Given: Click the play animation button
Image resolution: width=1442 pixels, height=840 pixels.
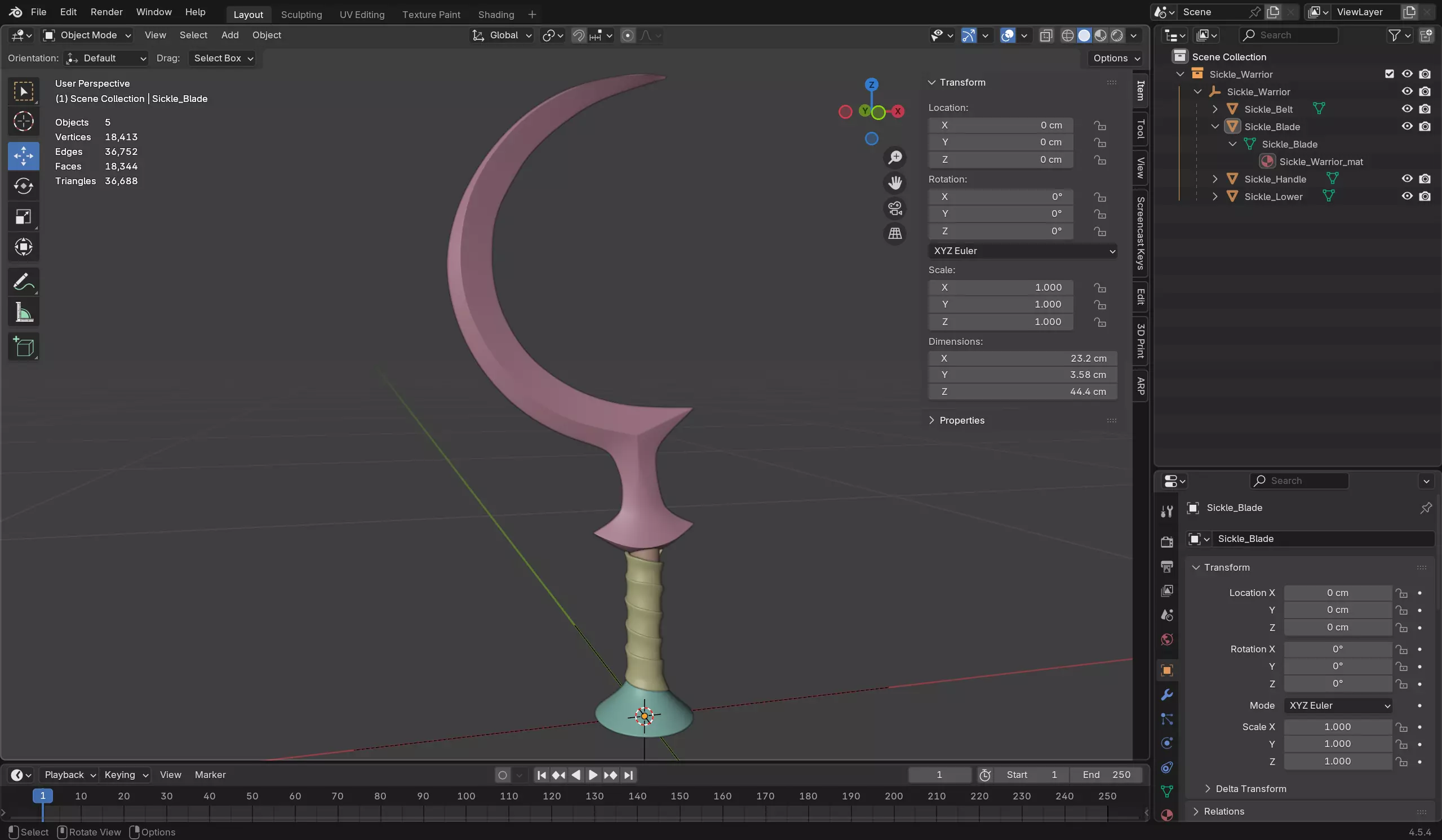Looking at the screenshot, I should pos(593,775).
